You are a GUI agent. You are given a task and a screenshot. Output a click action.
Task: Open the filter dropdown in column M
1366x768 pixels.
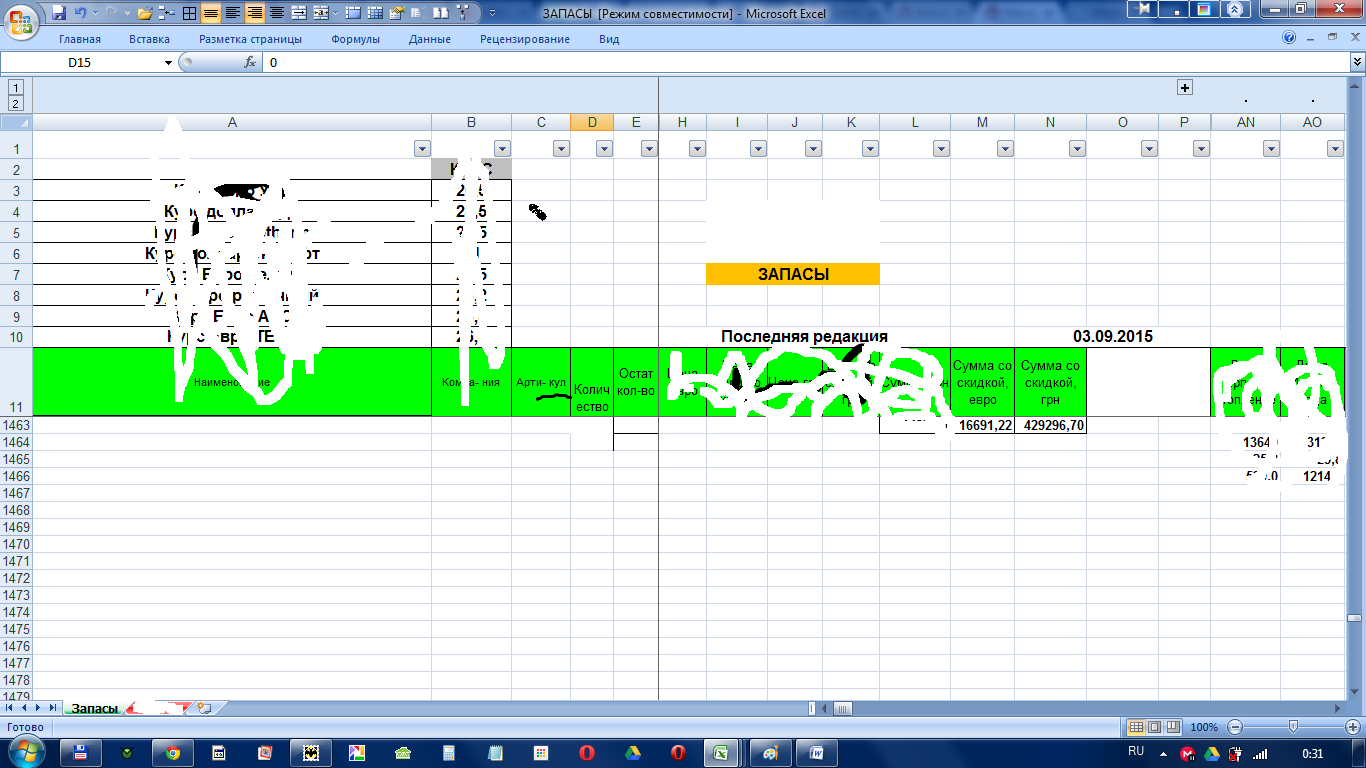pos(1005,148)
